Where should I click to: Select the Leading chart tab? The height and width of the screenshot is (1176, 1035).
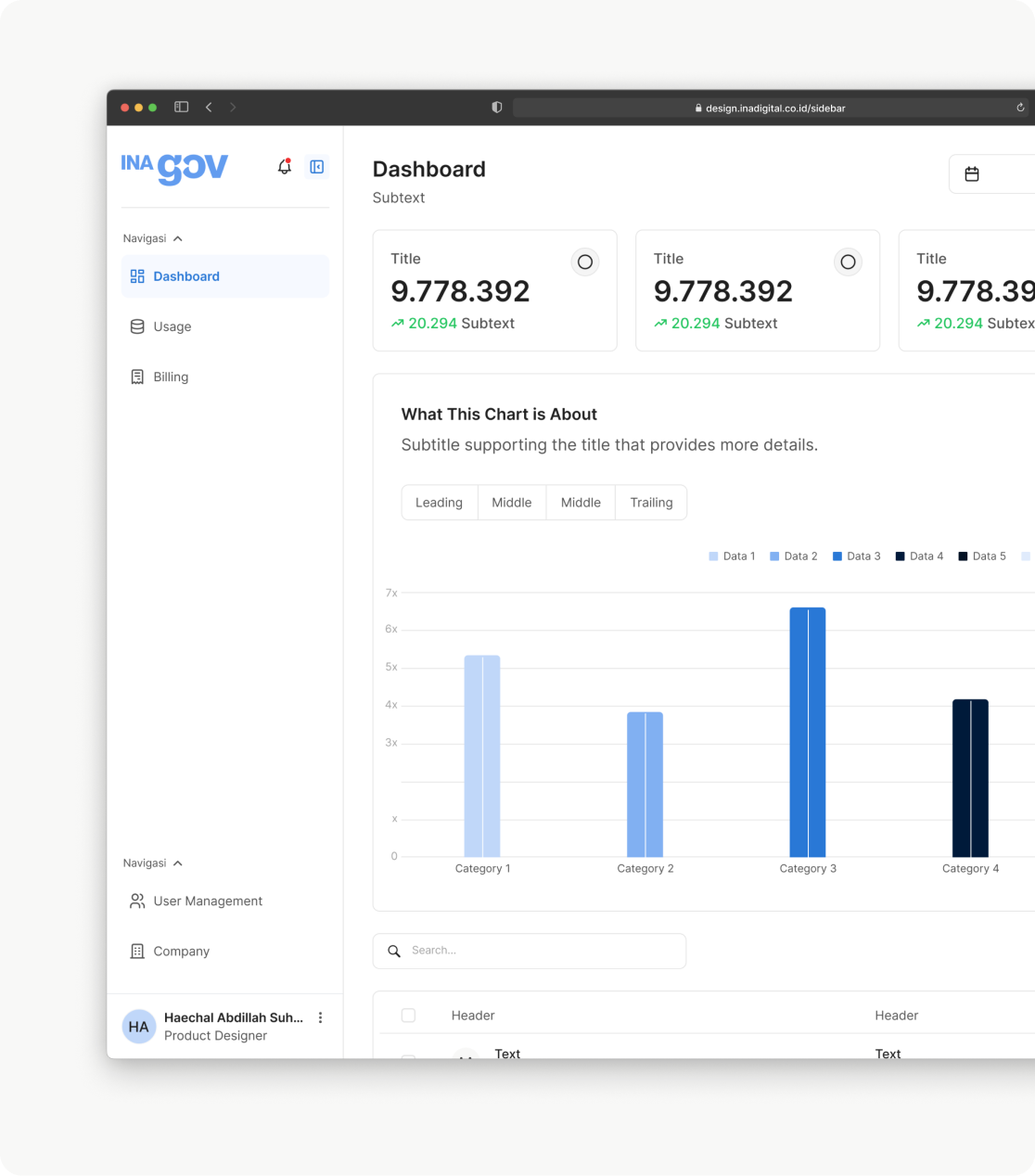click(439, 503)
